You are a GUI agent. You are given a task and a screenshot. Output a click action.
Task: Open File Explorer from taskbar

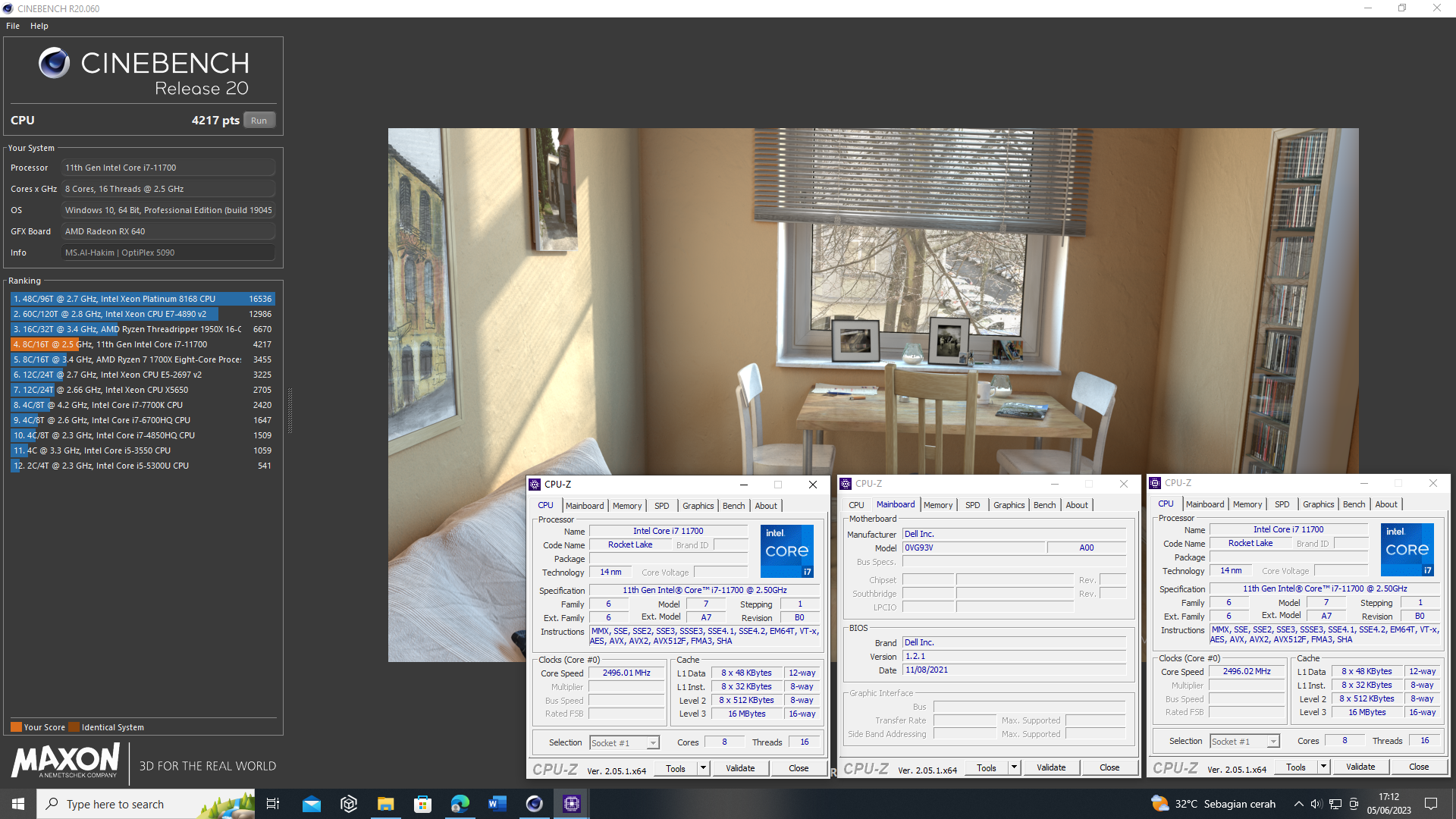point(386,804)
